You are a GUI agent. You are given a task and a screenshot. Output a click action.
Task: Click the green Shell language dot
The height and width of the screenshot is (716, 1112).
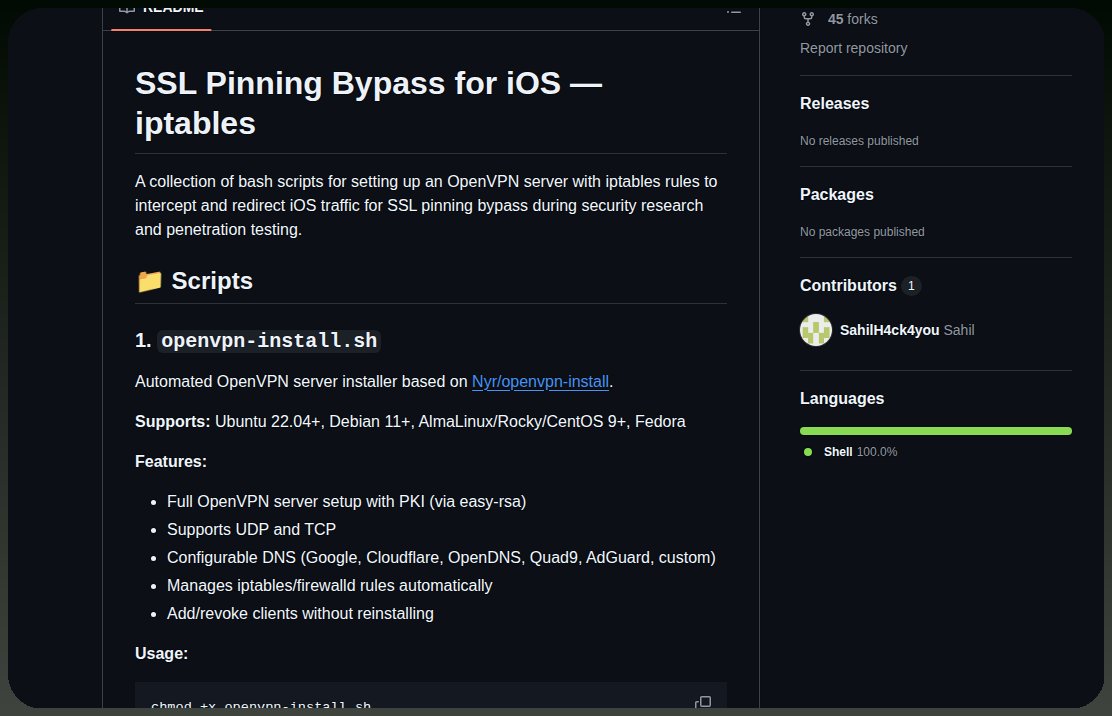point(808,452)
